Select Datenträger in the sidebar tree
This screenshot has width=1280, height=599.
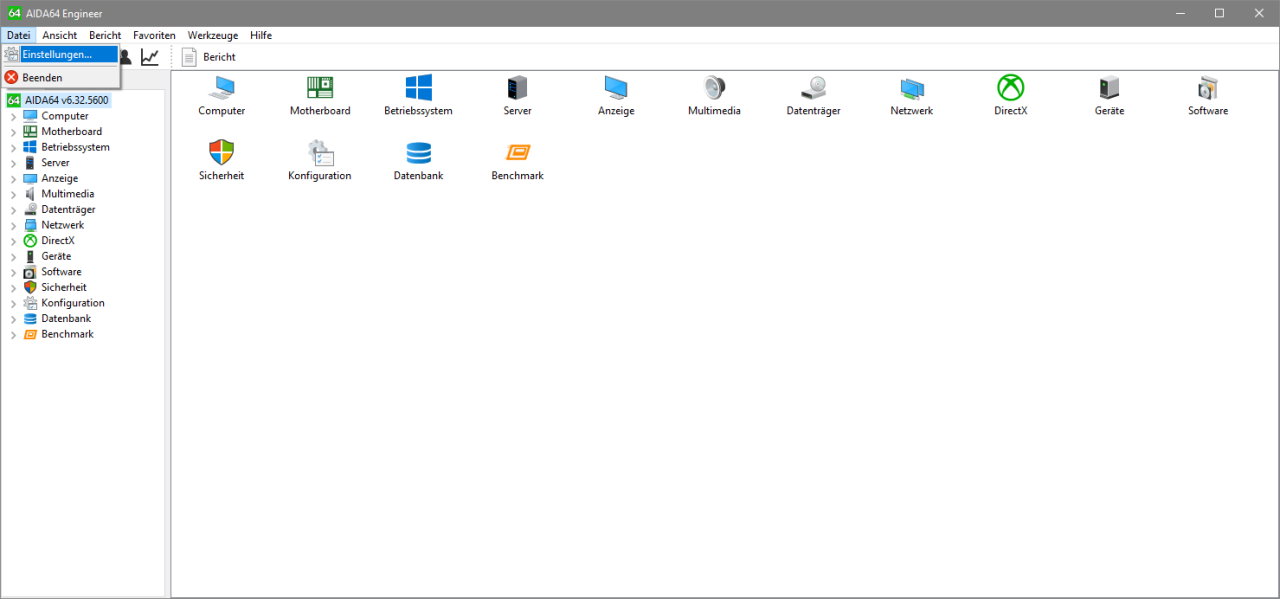(68, 210)
